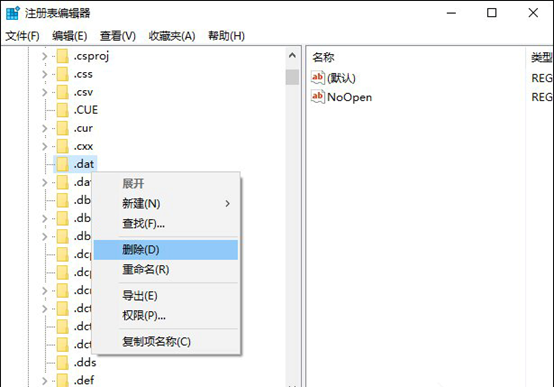Select the .def tree key label
Viewport: 554px width, 387px height.
84,380
